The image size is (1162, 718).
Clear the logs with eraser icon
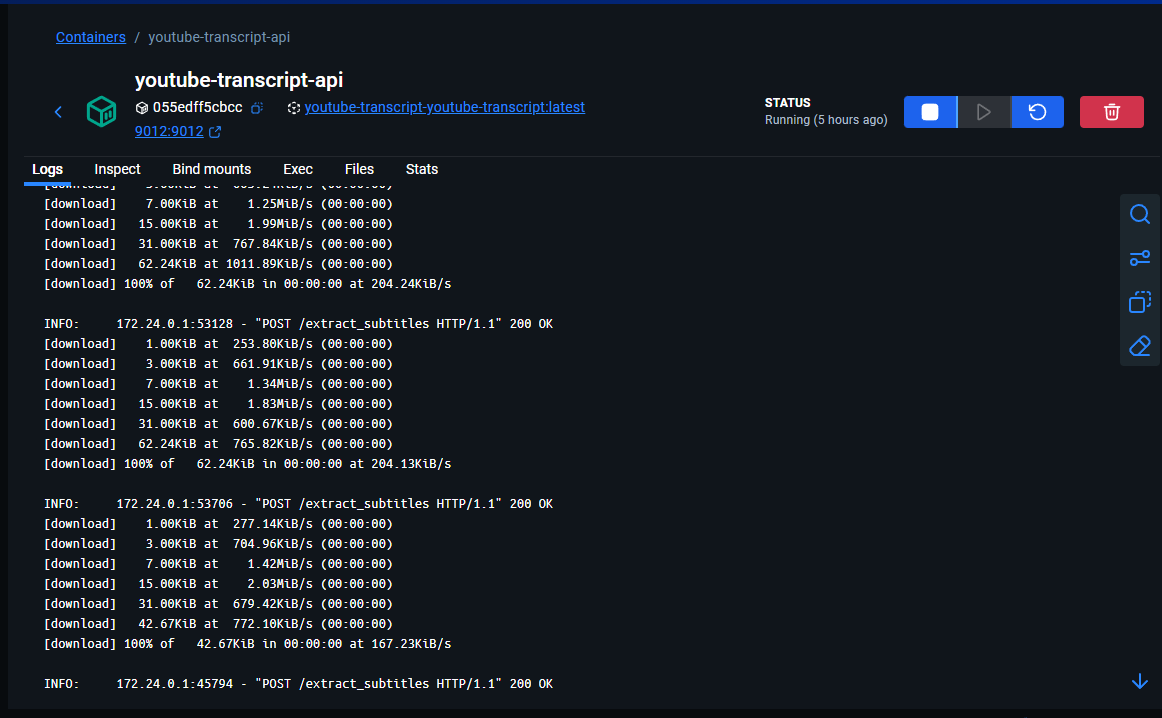[1140, 345]
